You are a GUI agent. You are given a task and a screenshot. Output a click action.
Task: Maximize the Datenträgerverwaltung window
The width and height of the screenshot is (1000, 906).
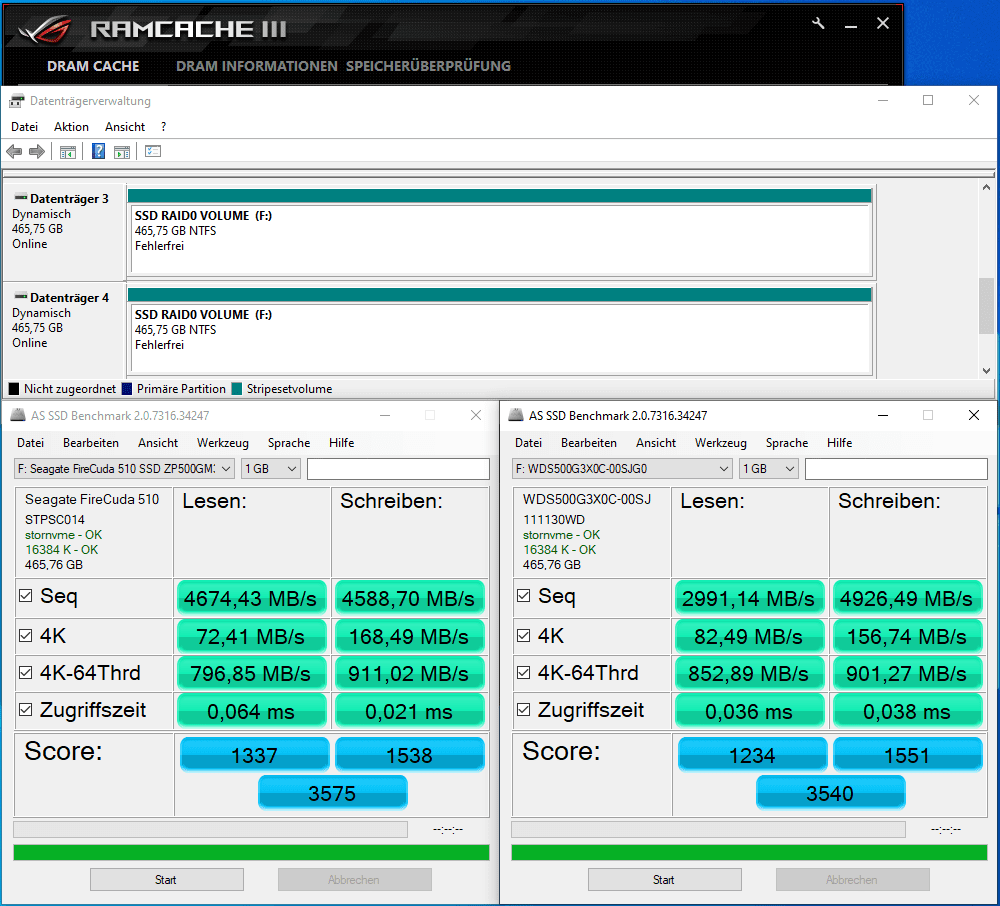pos(928,100)
